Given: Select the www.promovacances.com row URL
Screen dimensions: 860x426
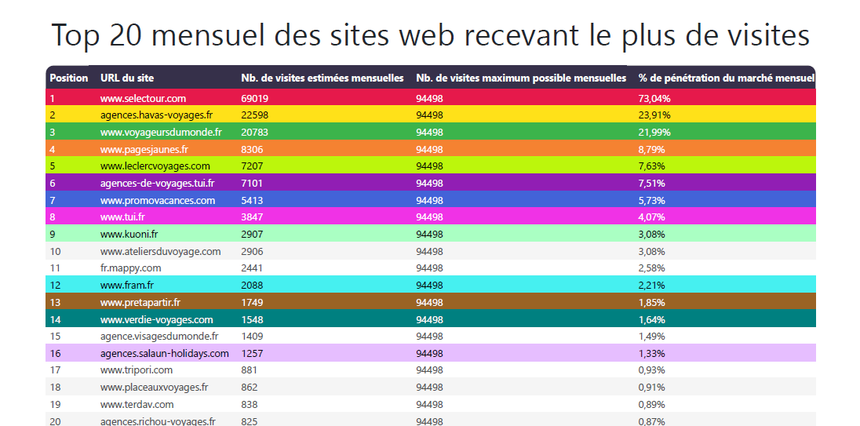Looking at the screenshot, I should [157, 200].
